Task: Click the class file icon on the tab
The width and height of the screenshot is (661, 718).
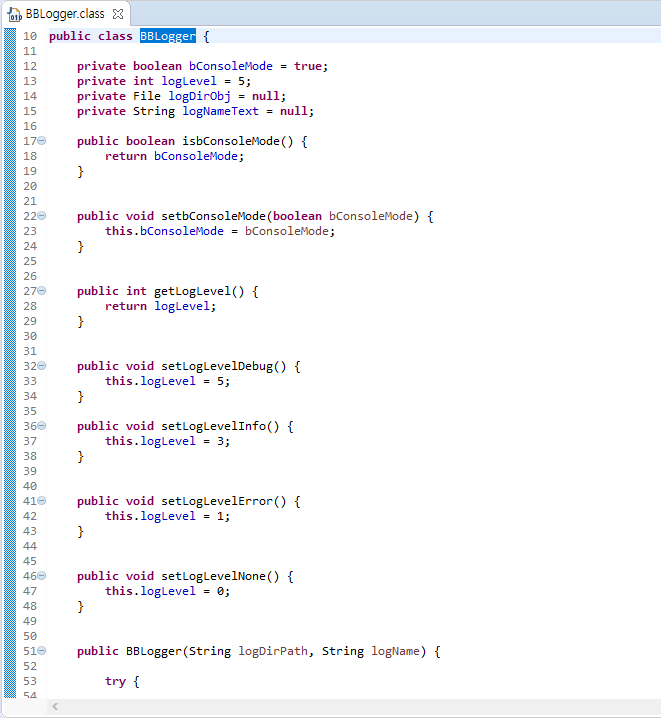Action: (x=15, y=14)
